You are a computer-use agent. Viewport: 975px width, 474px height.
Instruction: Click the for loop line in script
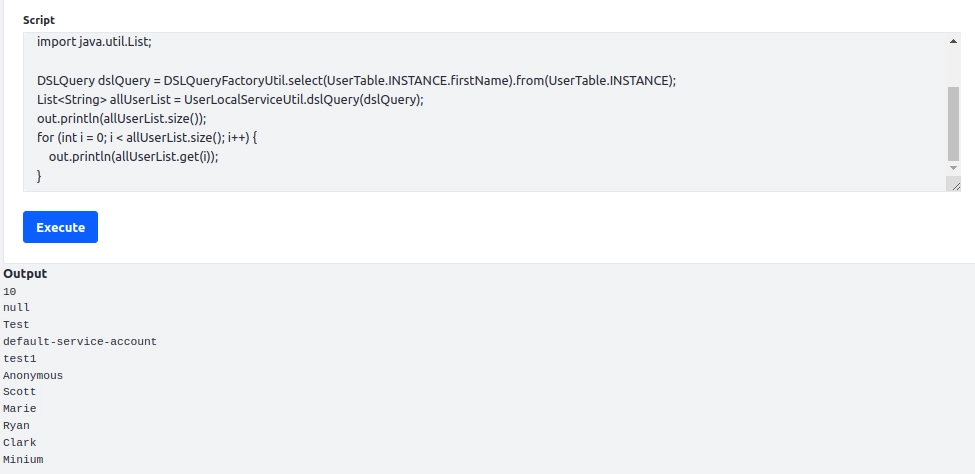click(x=147, y=137)
